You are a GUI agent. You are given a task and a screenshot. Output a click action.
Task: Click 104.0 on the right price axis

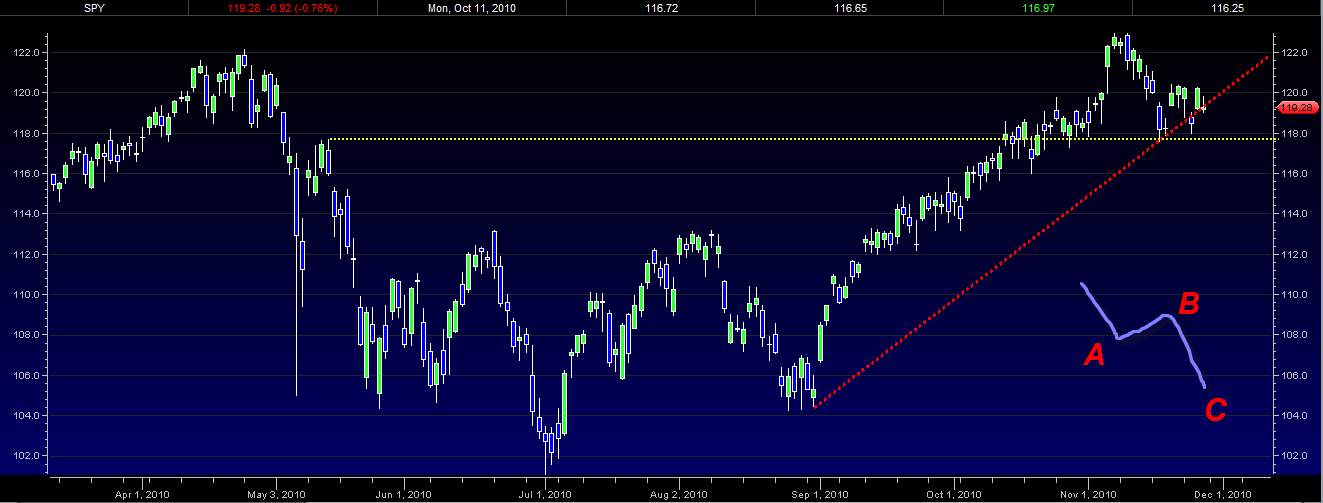click(x=1294, y=416)
